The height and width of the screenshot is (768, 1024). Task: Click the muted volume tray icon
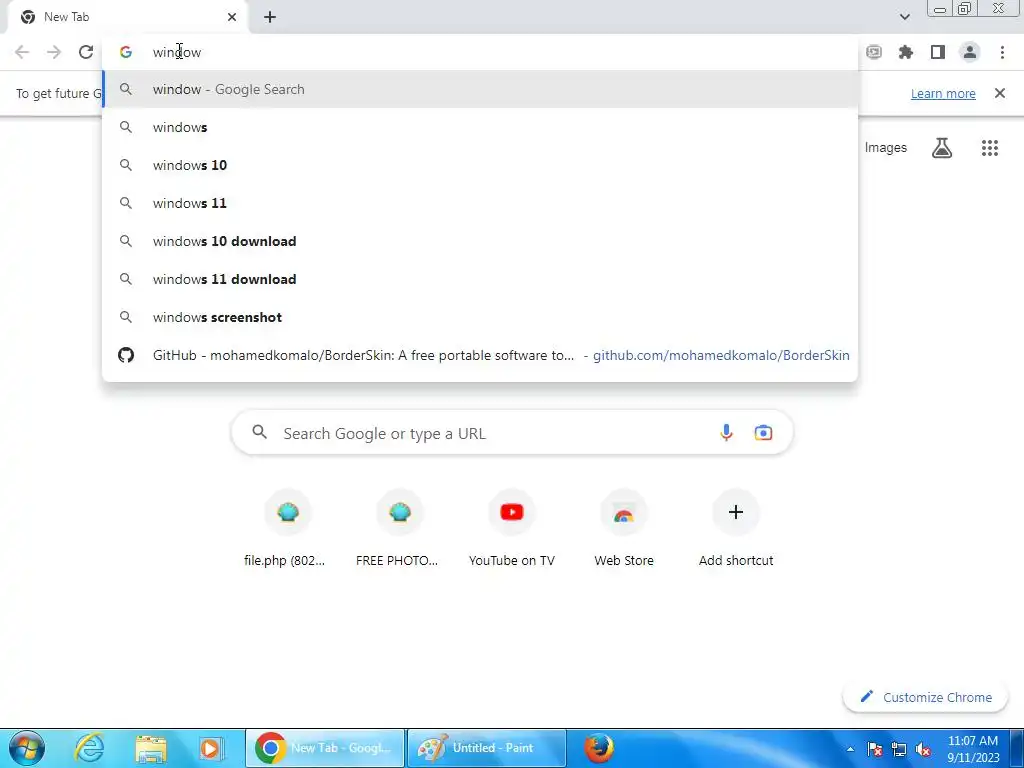pos(923,749)
